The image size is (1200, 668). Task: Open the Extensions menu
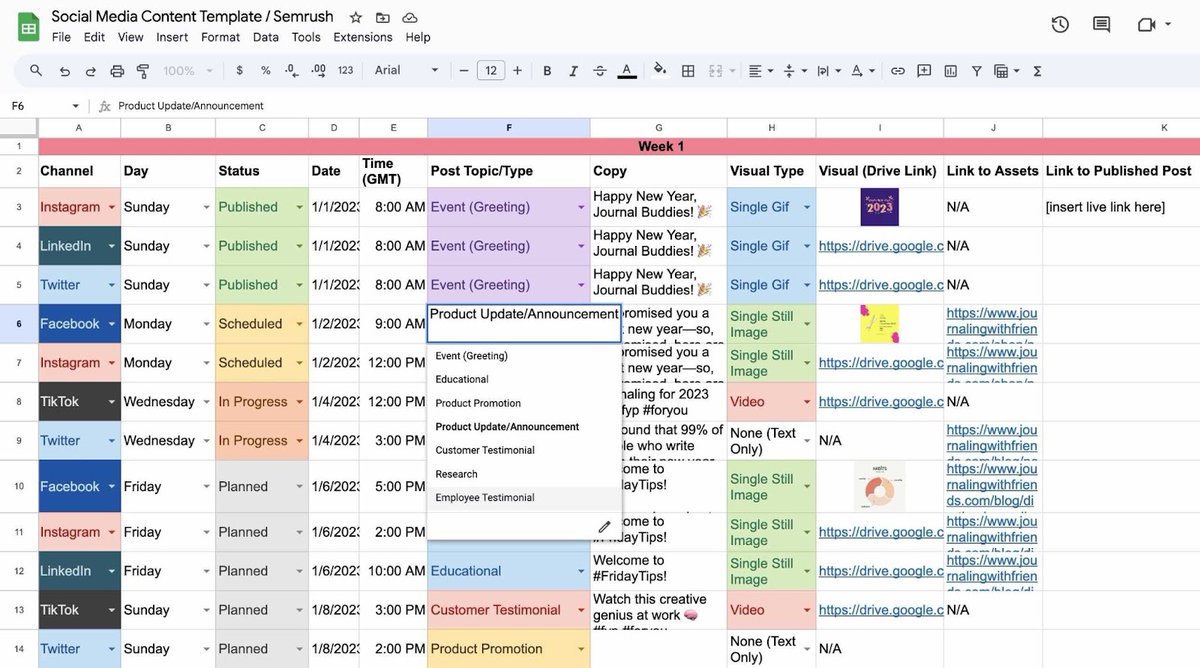coord(362,36)
